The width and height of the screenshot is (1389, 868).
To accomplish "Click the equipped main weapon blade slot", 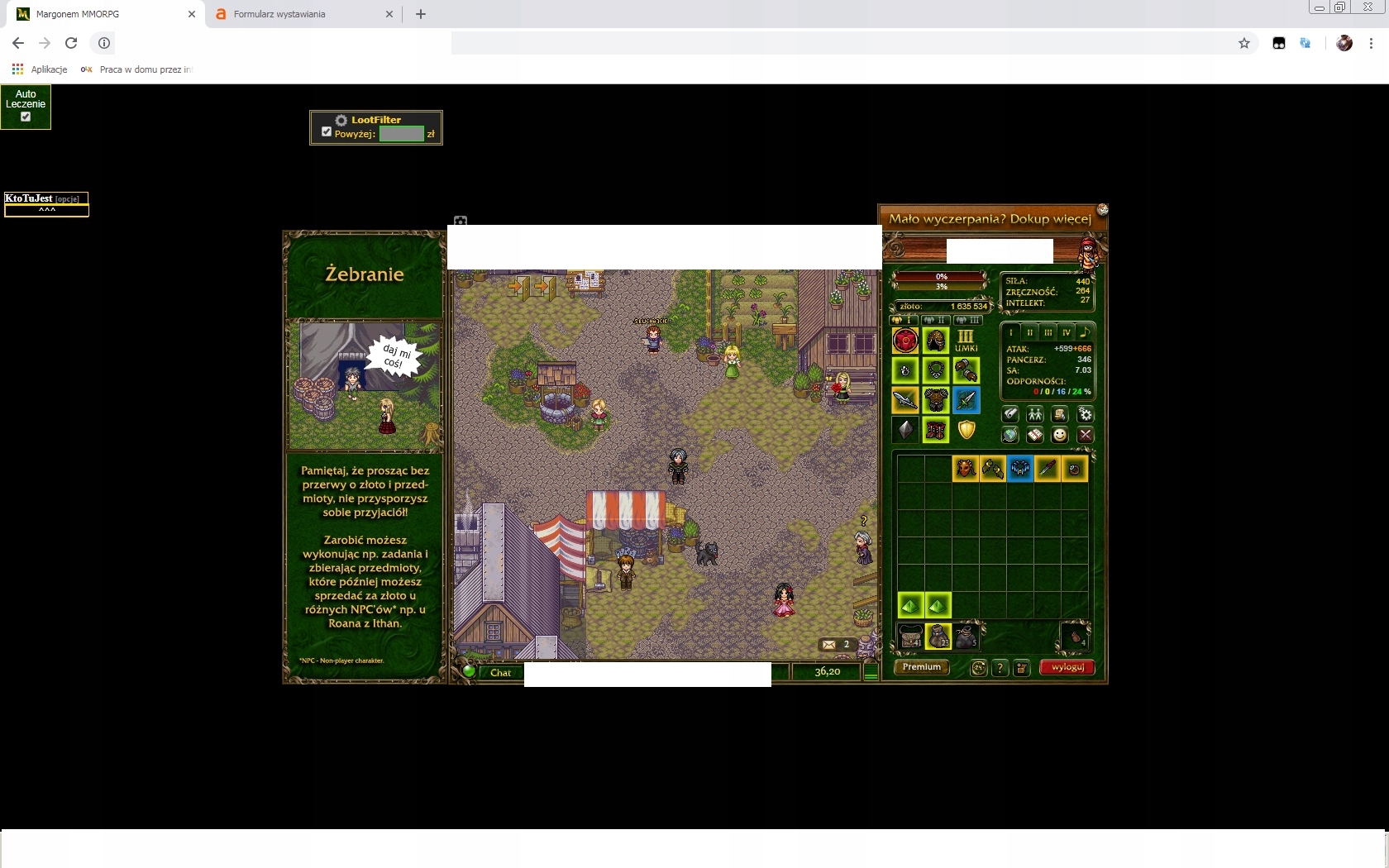I will [x=905, y=400].
